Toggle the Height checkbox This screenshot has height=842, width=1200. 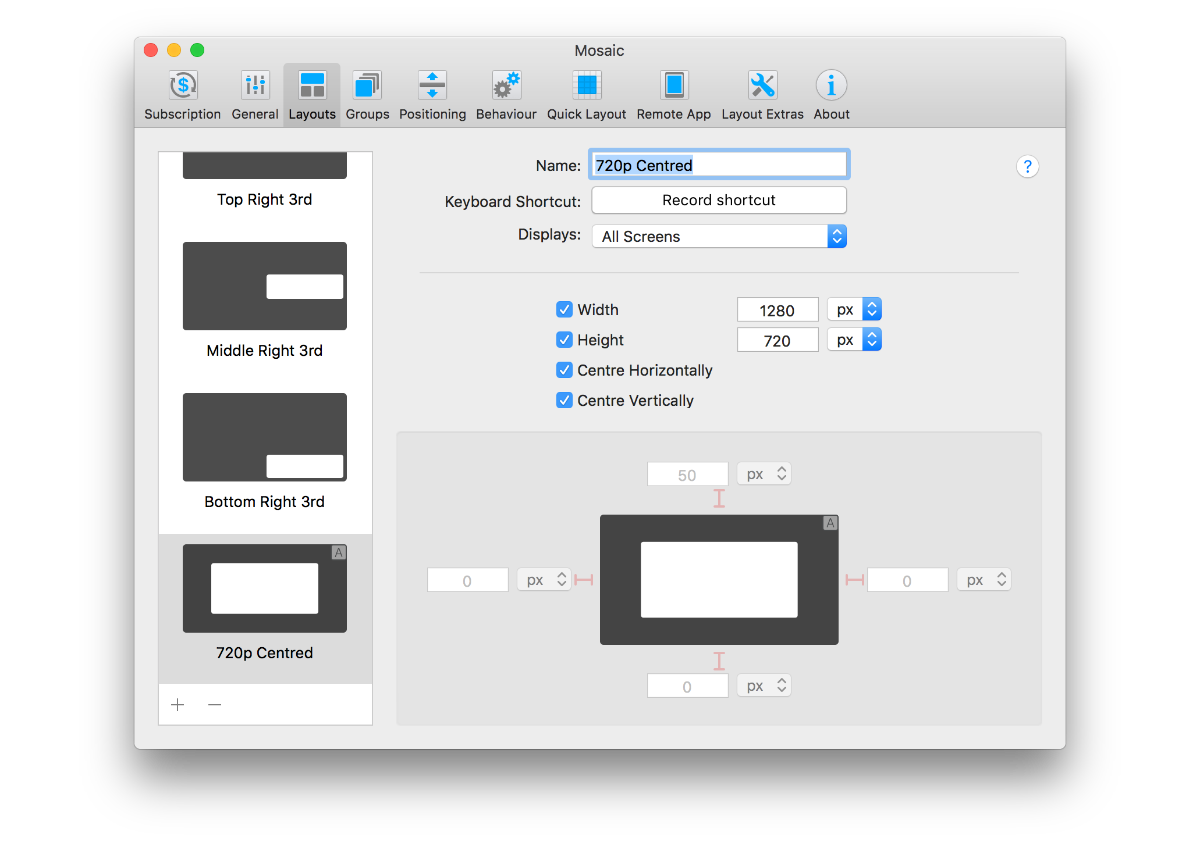click(564, 340)
